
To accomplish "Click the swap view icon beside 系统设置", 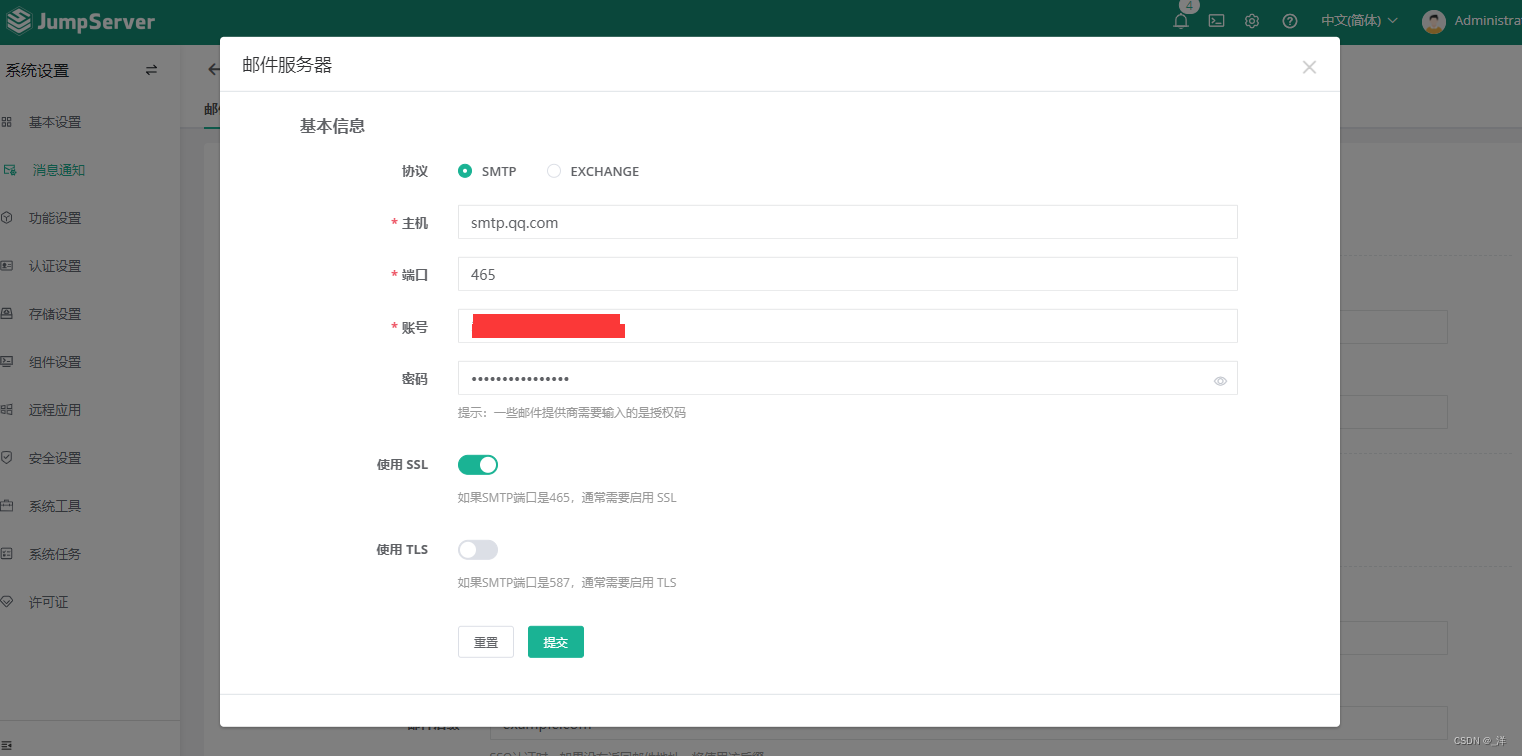I will click(151, 70).
